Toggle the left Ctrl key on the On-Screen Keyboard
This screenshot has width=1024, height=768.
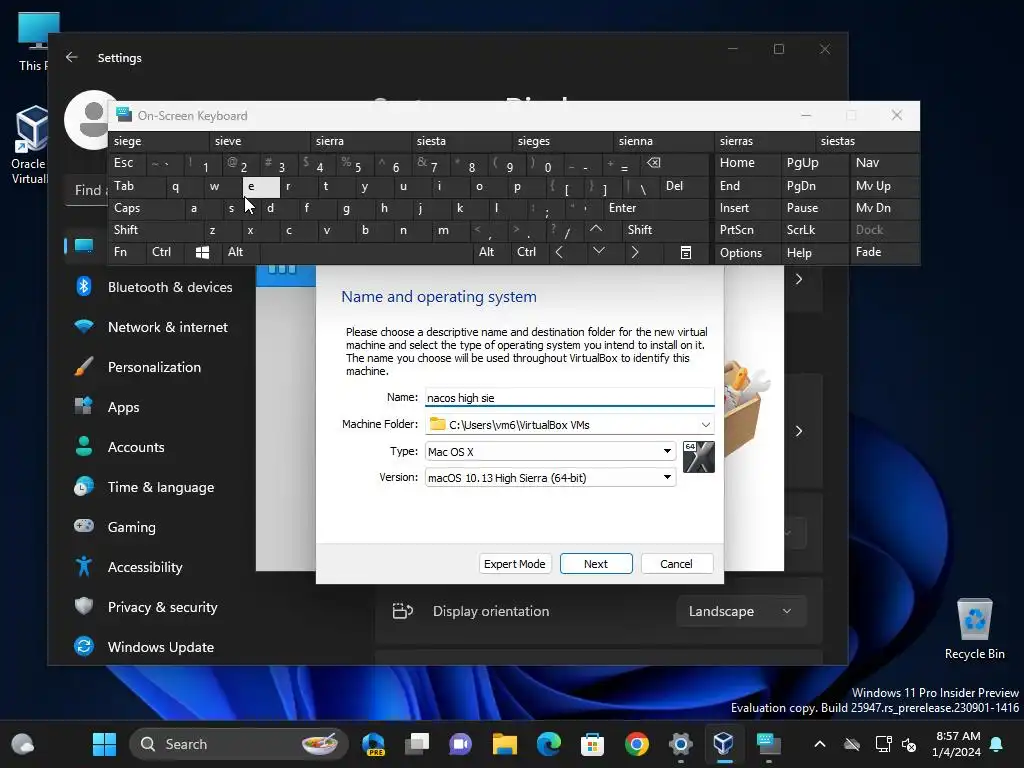[165, 252]
